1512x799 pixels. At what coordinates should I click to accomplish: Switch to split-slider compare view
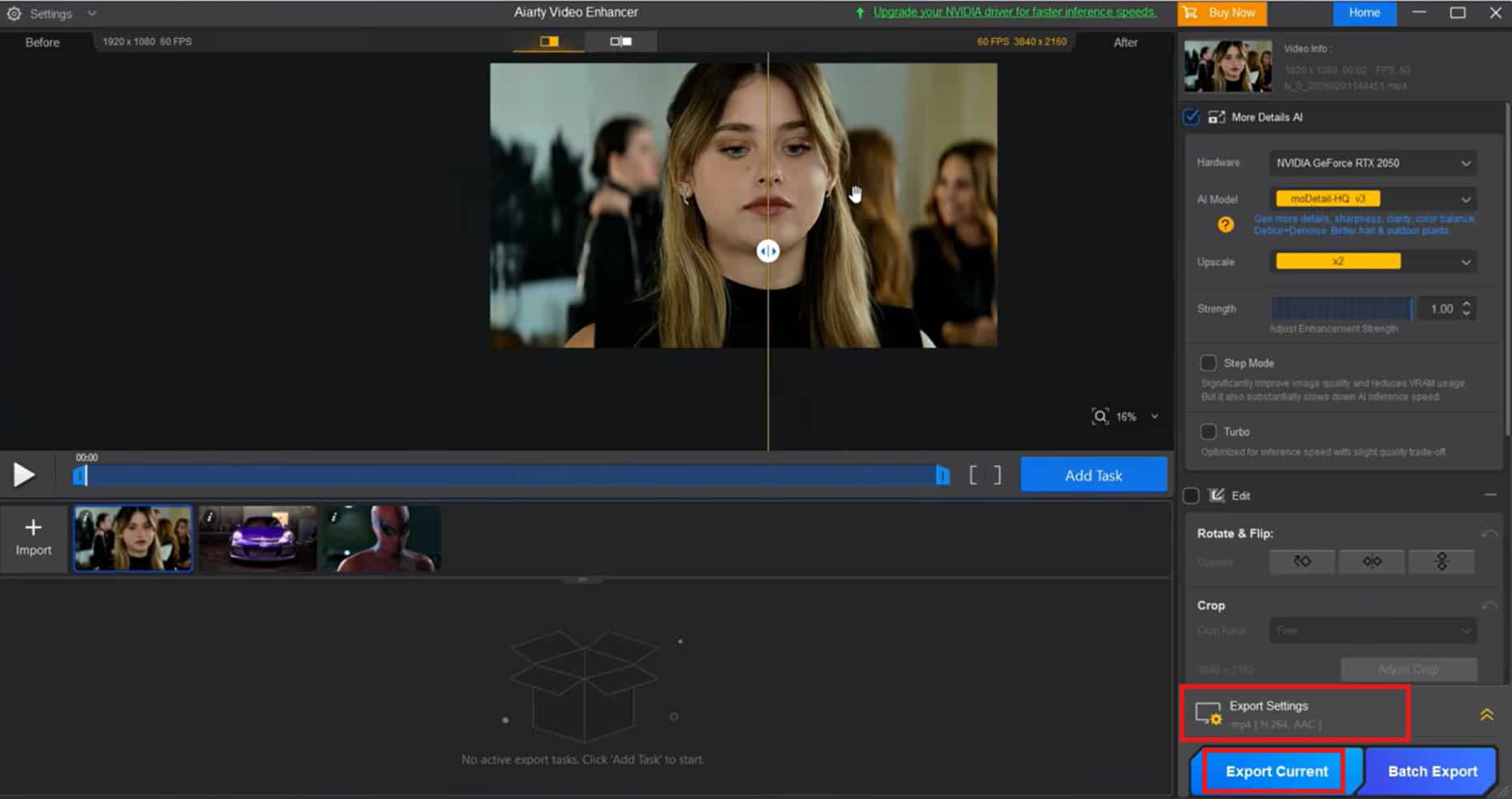click(x=549, y=41)
